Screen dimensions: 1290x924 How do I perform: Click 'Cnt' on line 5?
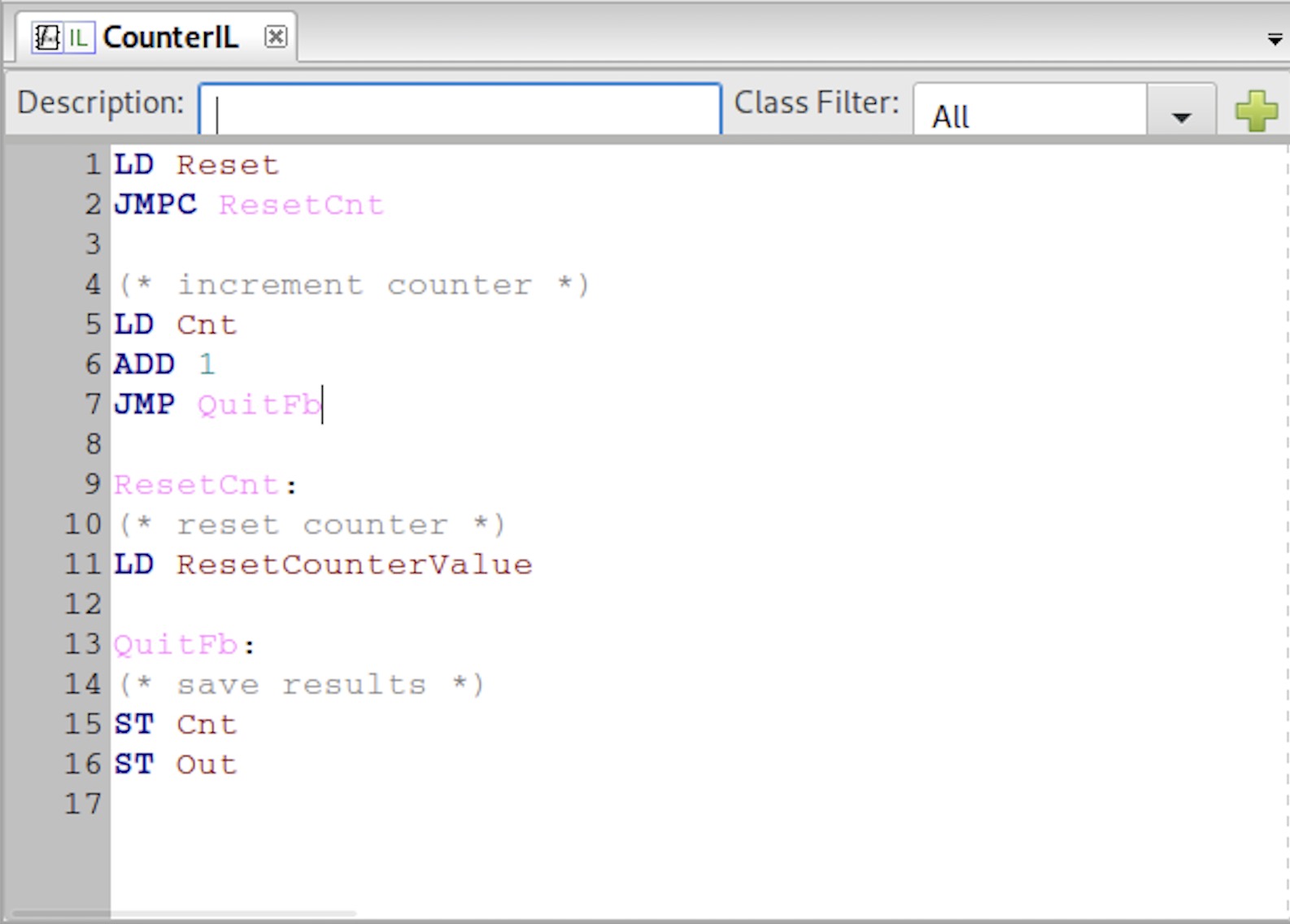coord(207,325)
